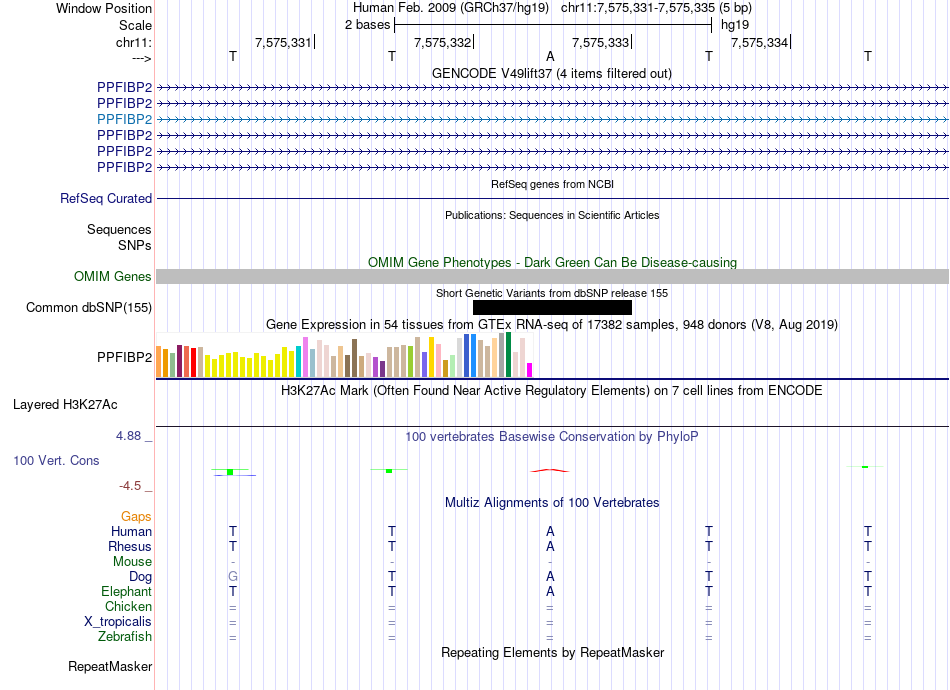
Task: Select the Dog alignment row label
Action: [140, 577]
